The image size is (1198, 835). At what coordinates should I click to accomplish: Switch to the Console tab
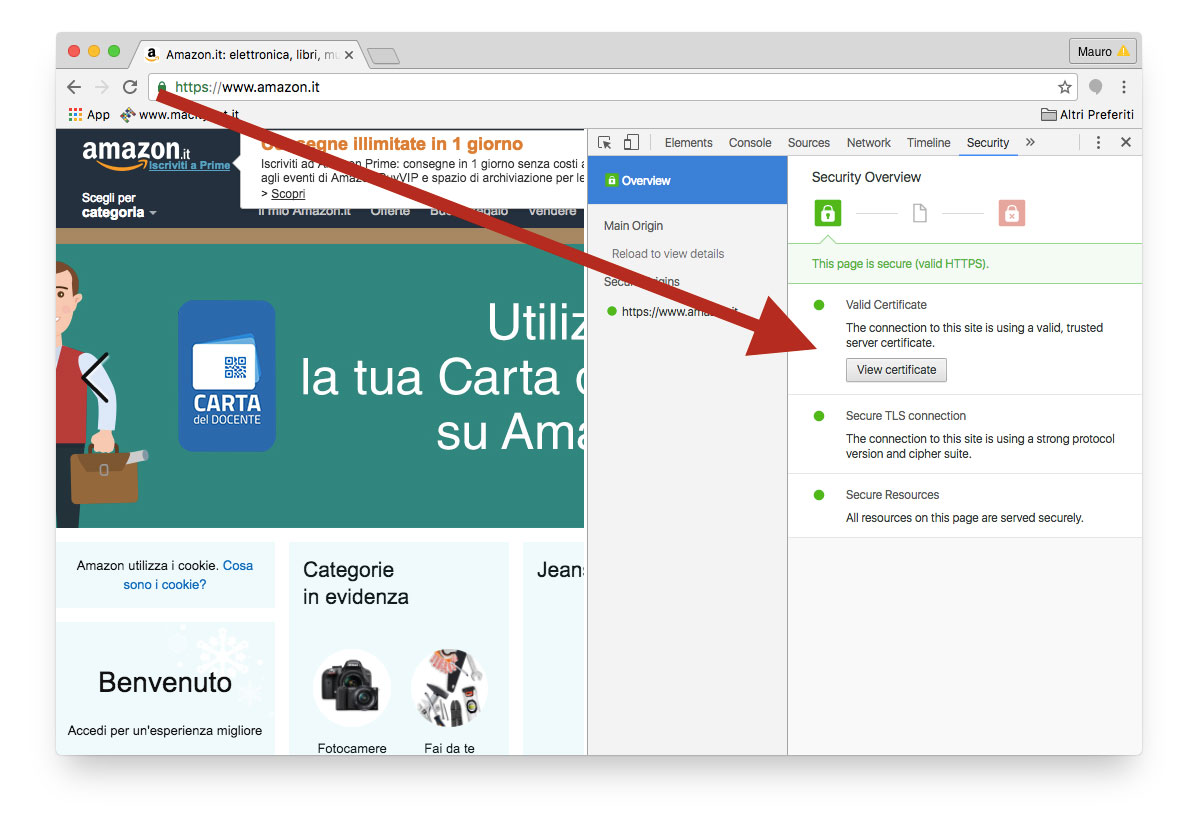tap(750, 143)
